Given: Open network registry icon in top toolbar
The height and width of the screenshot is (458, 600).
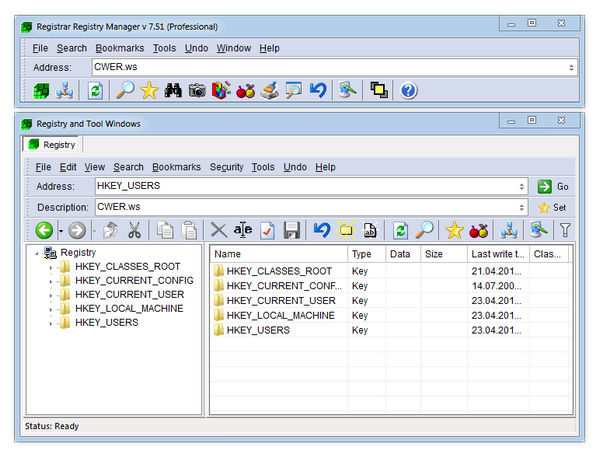Looking at the screenshot, I should pyautogui.click(x=65, y=91).
